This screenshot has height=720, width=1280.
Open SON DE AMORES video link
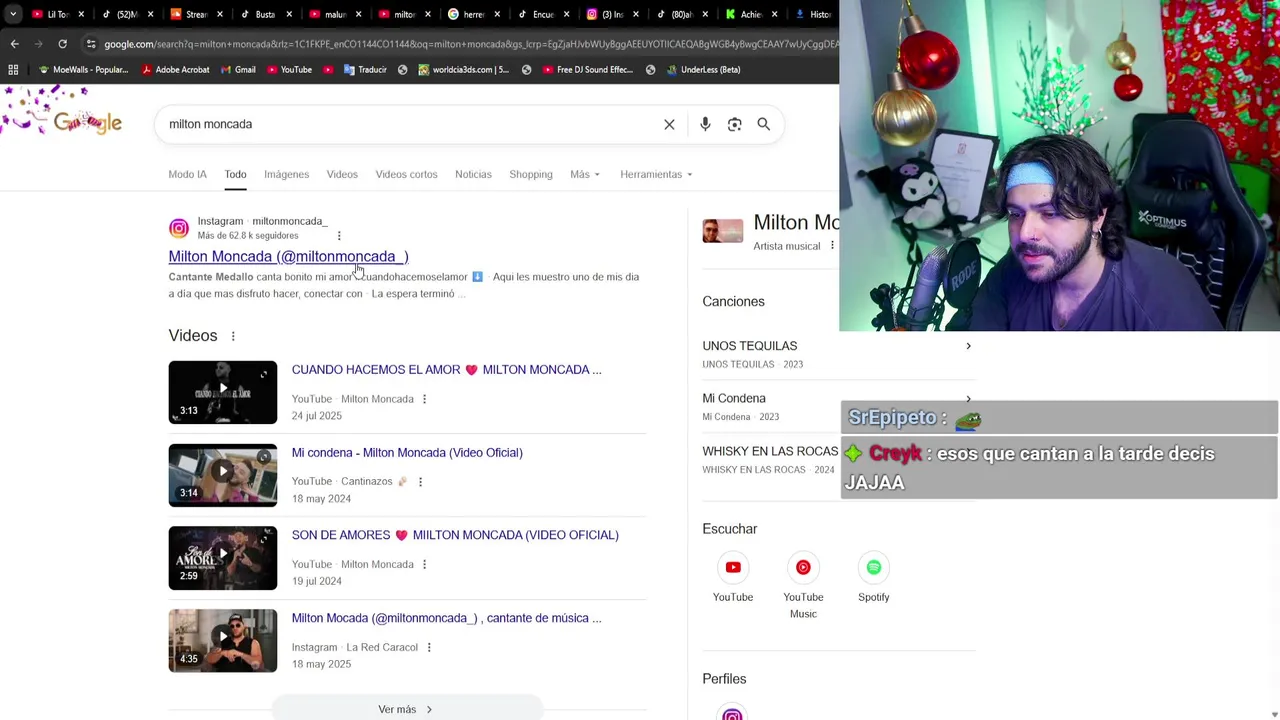[455, 535]
